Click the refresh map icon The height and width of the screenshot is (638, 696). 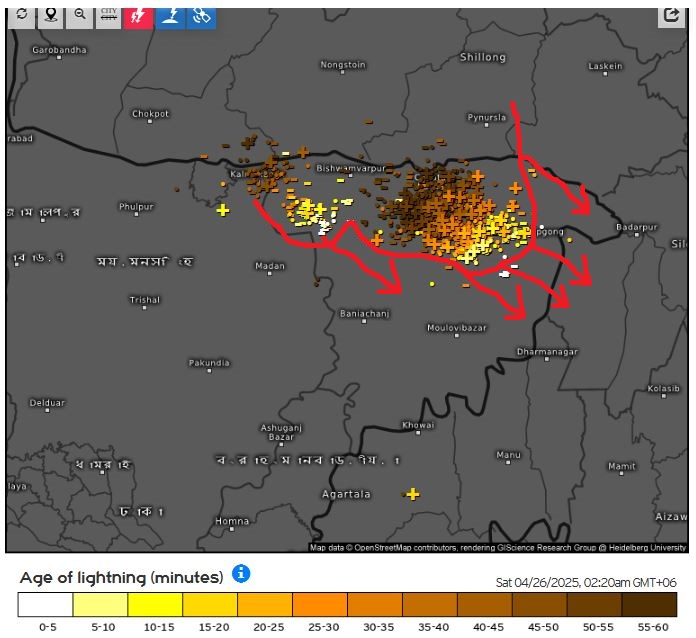click(22, 16)
